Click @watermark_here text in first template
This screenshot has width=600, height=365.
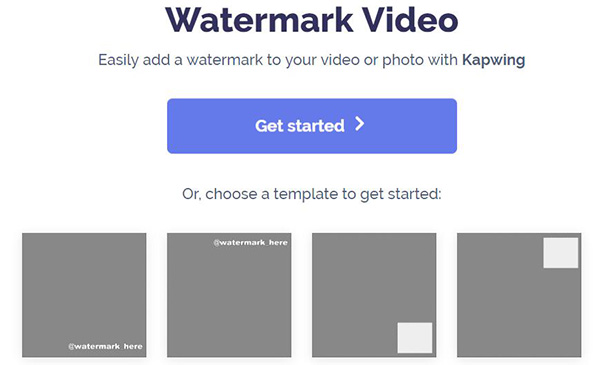(x=105, y=346)
